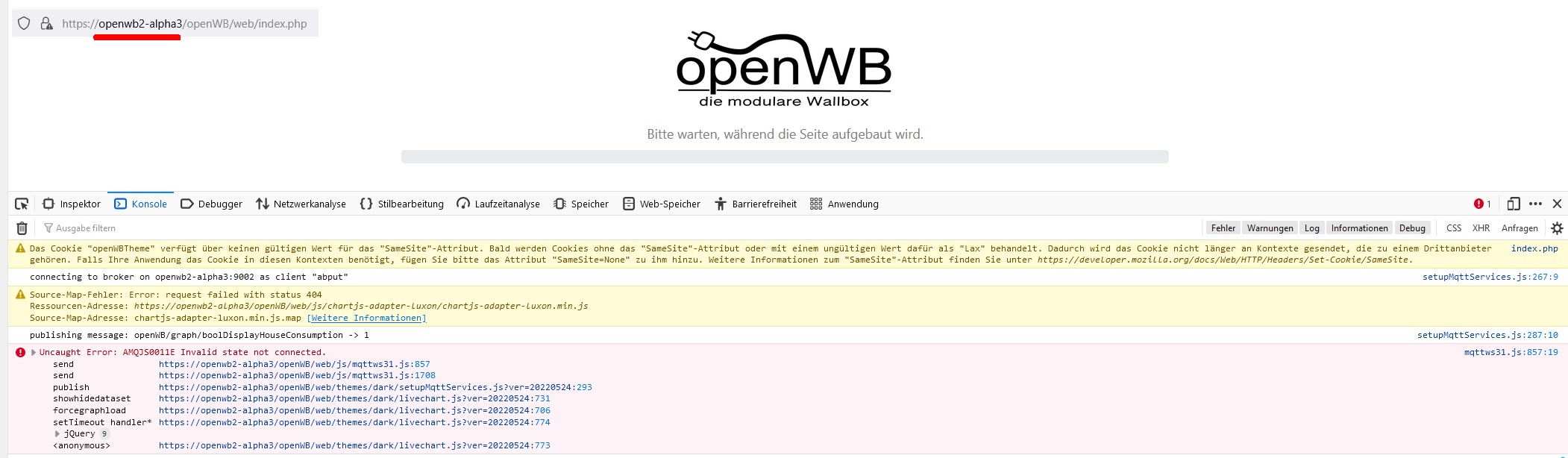Viewport: 1568px width, 458px height.
Task: Toggle responsive design mode icon
Action: pyautogui.click(x=1514, y=204)
